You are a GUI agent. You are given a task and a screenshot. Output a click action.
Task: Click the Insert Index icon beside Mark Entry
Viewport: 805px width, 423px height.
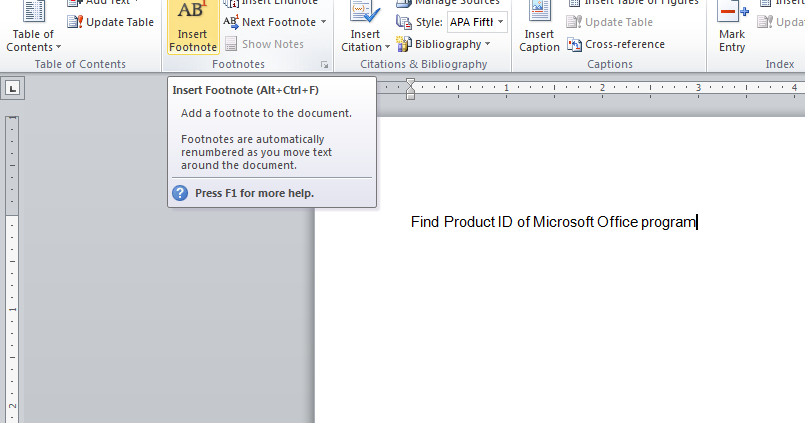765,3
